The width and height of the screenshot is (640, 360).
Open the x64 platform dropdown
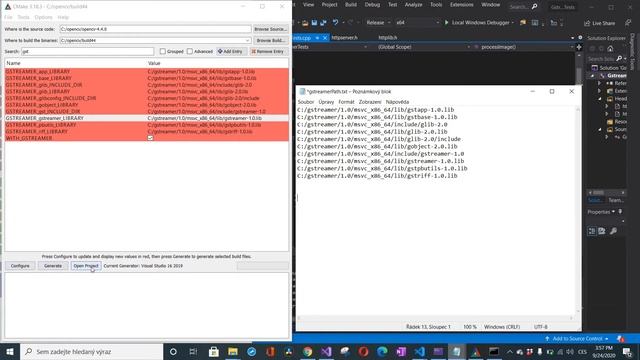[438, 23]
